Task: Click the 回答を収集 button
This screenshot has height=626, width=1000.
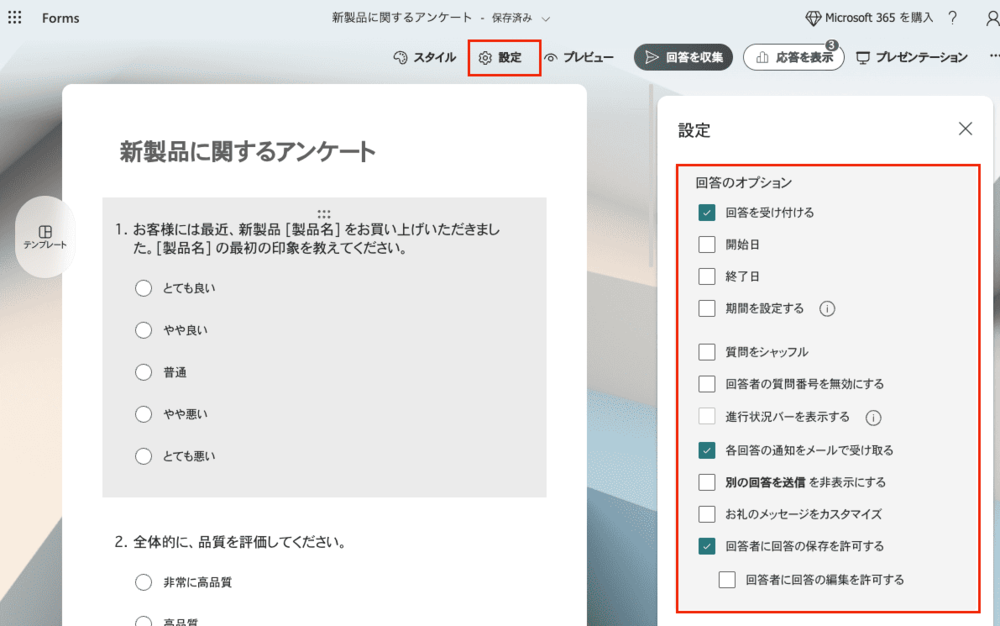Action: pos(683,58)
